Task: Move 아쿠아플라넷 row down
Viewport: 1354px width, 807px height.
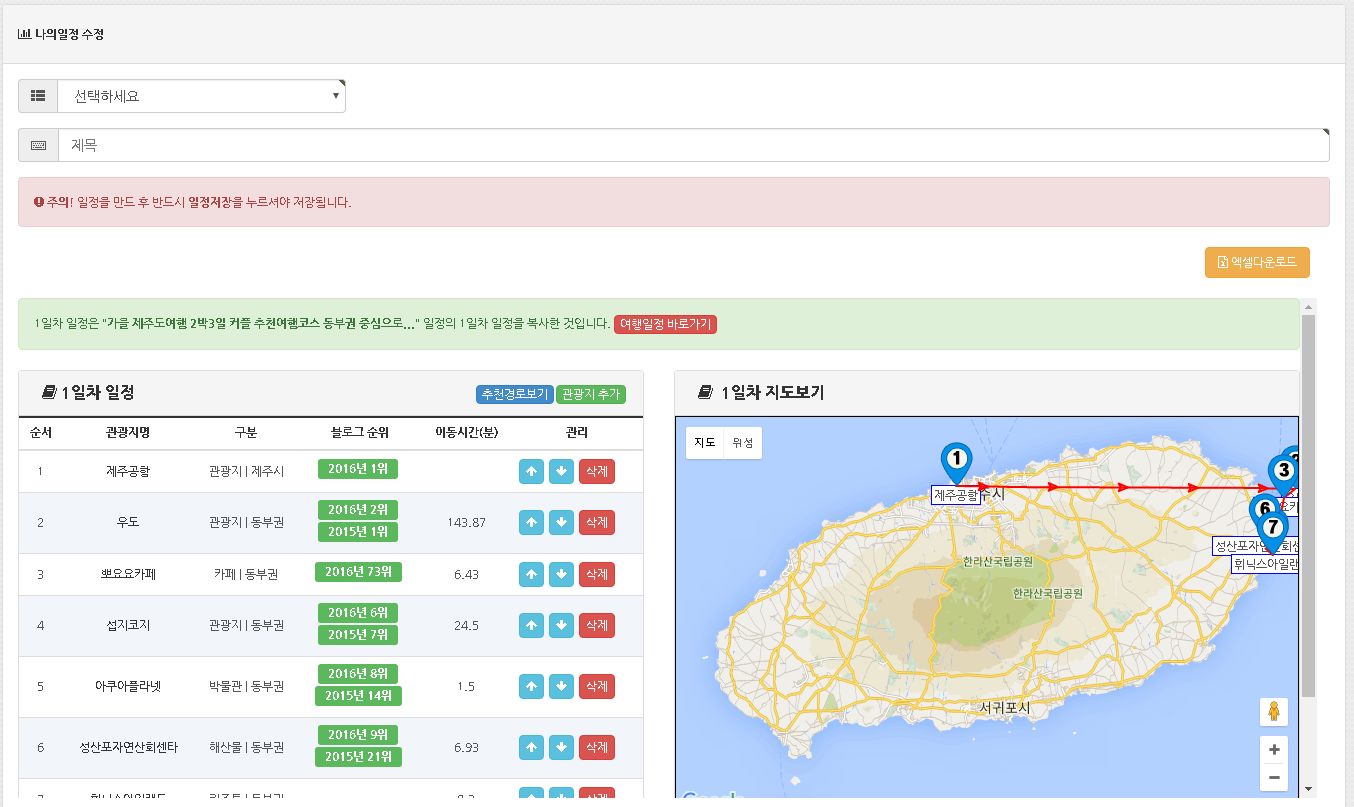Action: coord(561,687)
